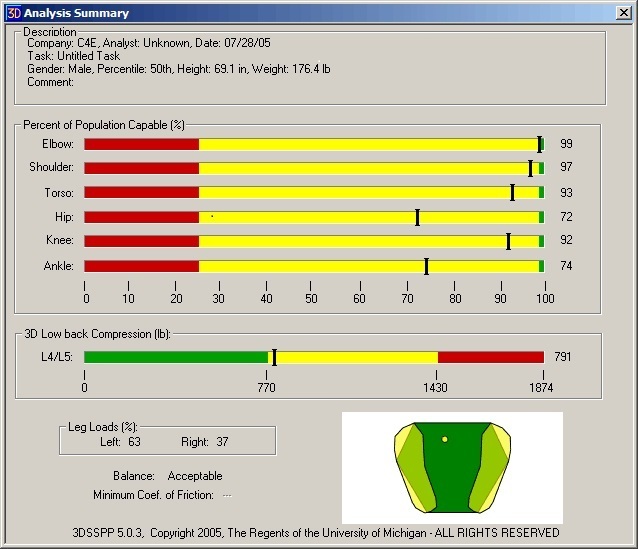
Task: Click the Torso percent bar
Action: (314, 192)
